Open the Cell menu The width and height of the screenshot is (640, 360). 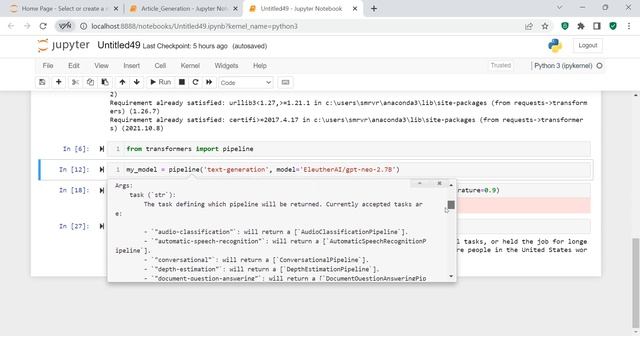[x=160, y=66]
